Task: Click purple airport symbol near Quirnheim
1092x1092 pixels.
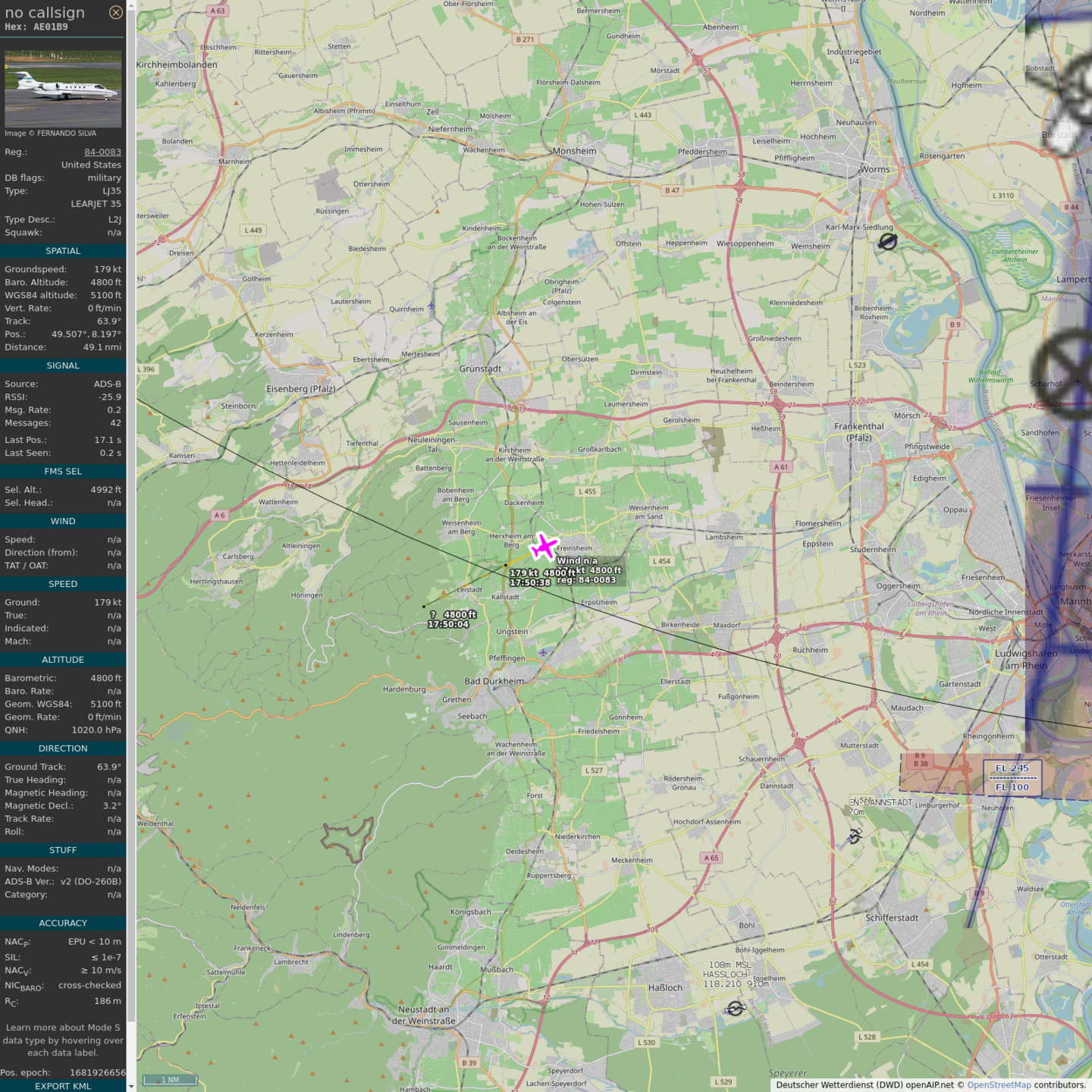Action: 431,306
